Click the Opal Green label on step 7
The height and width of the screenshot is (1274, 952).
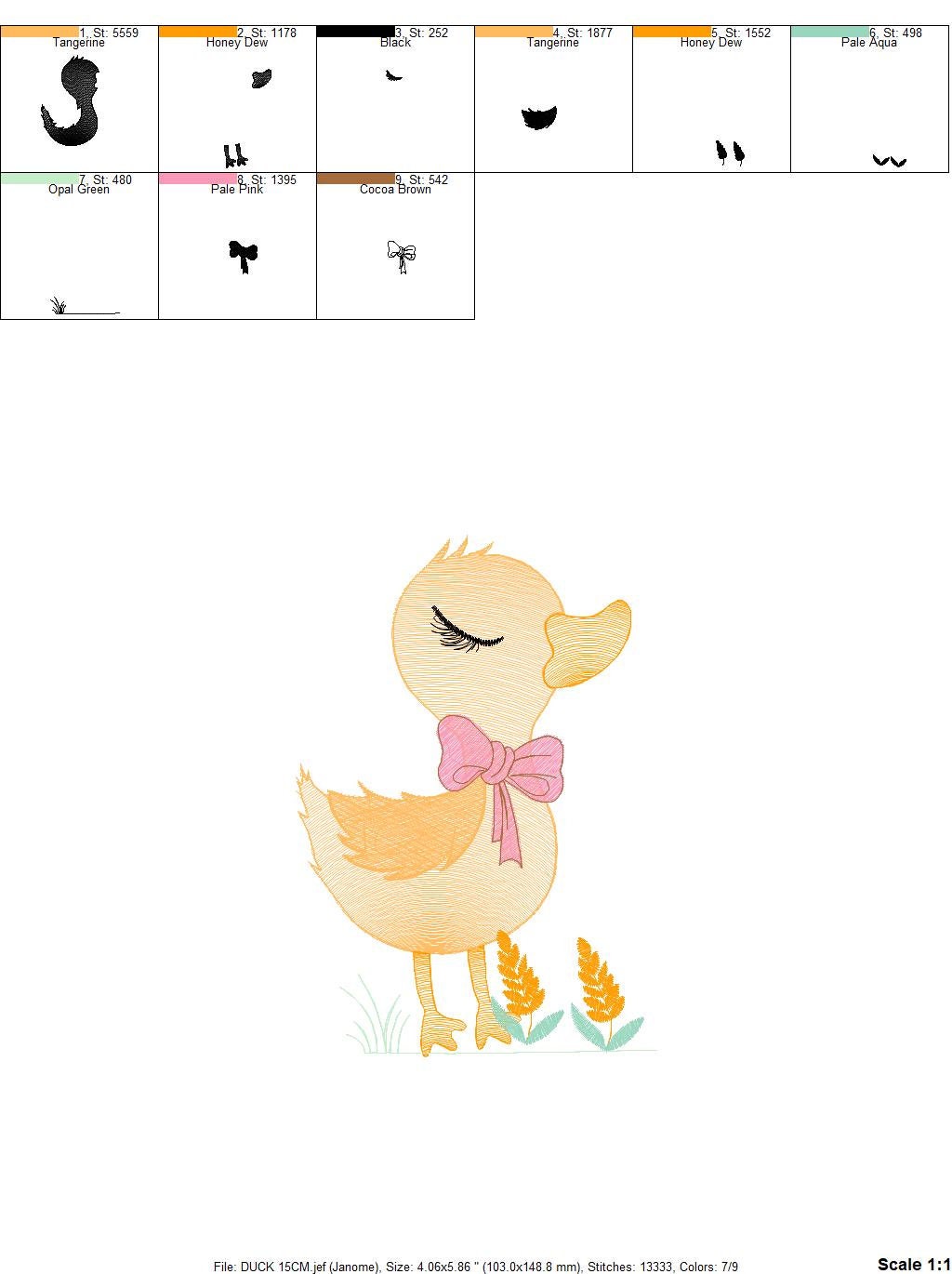click(x=77, y=189)
